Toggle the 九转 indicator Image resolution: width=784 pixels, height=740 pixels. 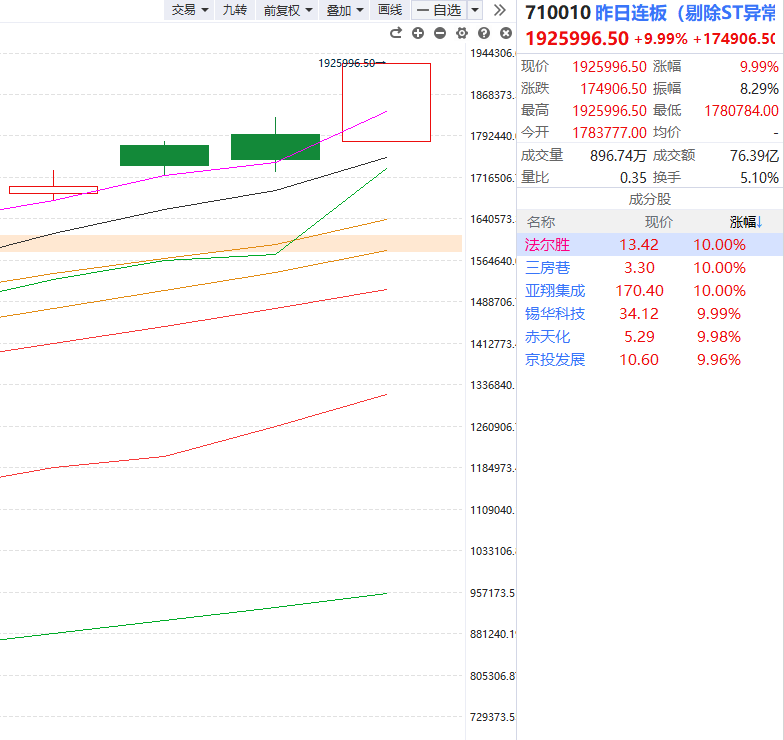234,10
